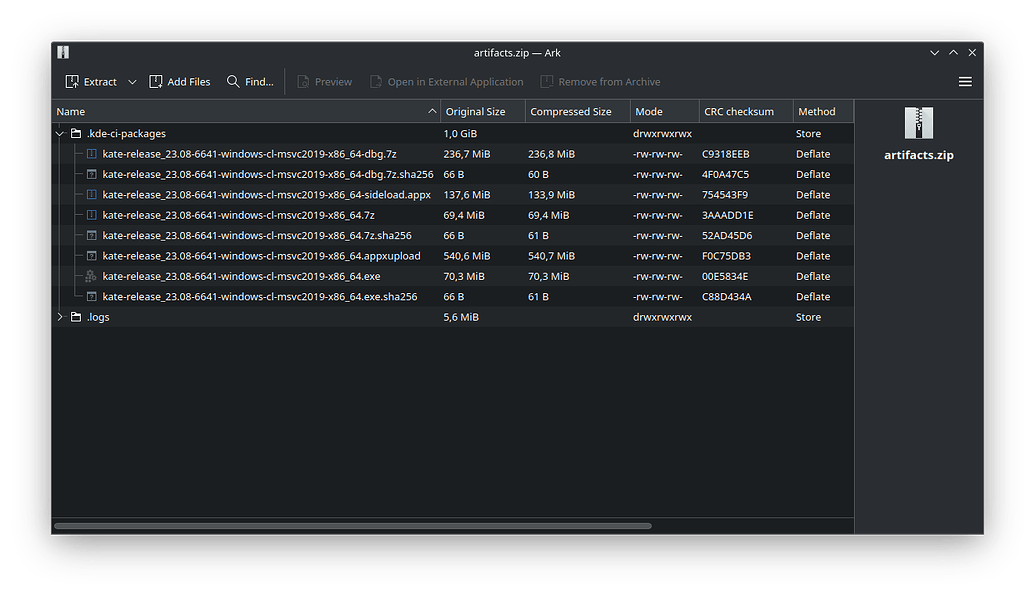Click the Ark application icon in titlebar
This screenshot has width=1035, height=594.
click(62, 52)
